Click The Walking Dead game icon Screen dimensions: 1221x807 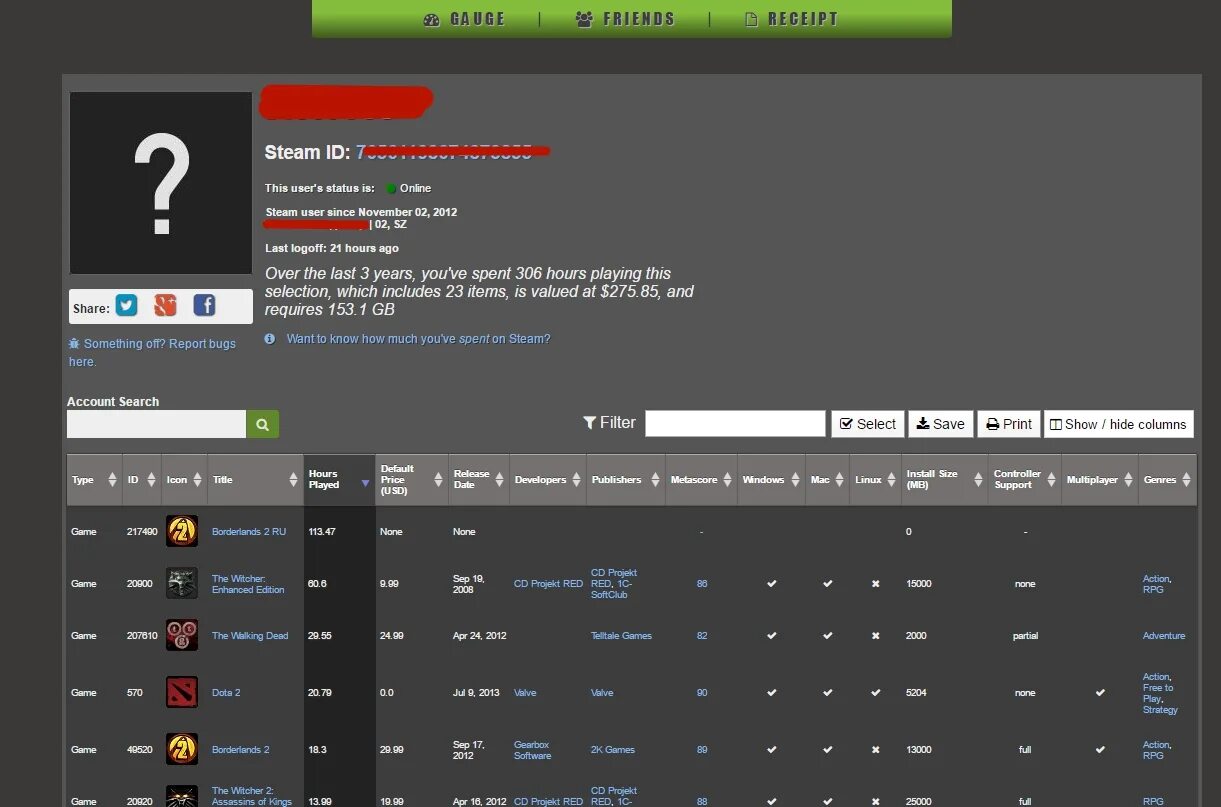tap(181, 635)
